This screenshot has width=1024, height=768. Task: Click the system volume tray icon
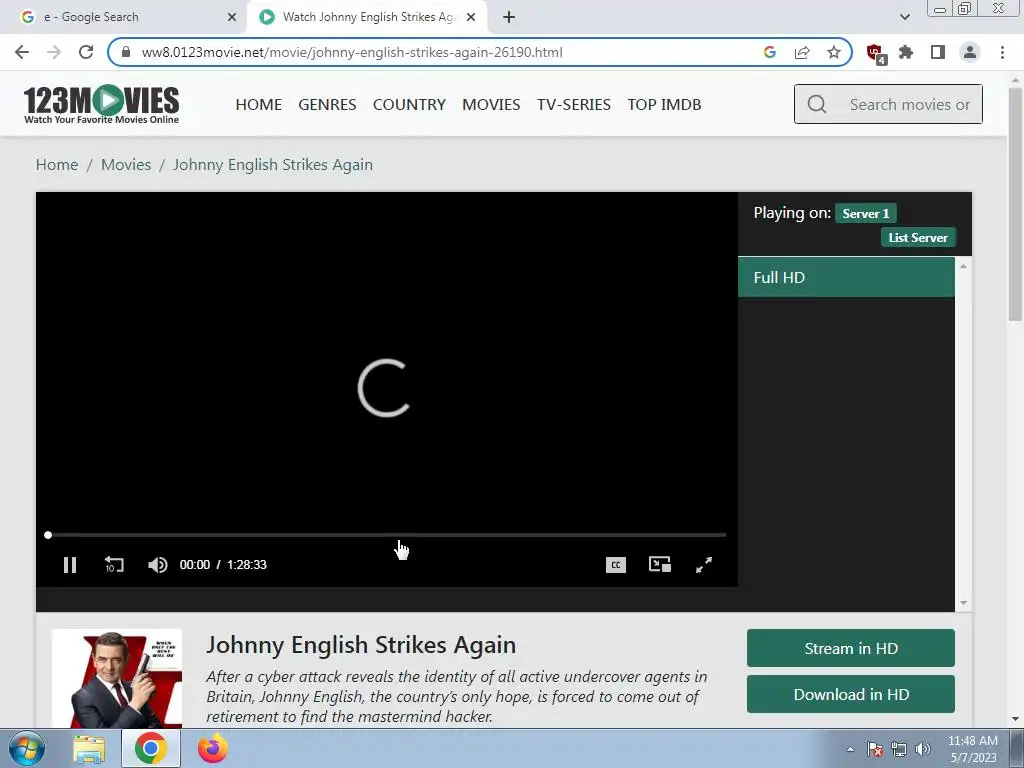923,749
